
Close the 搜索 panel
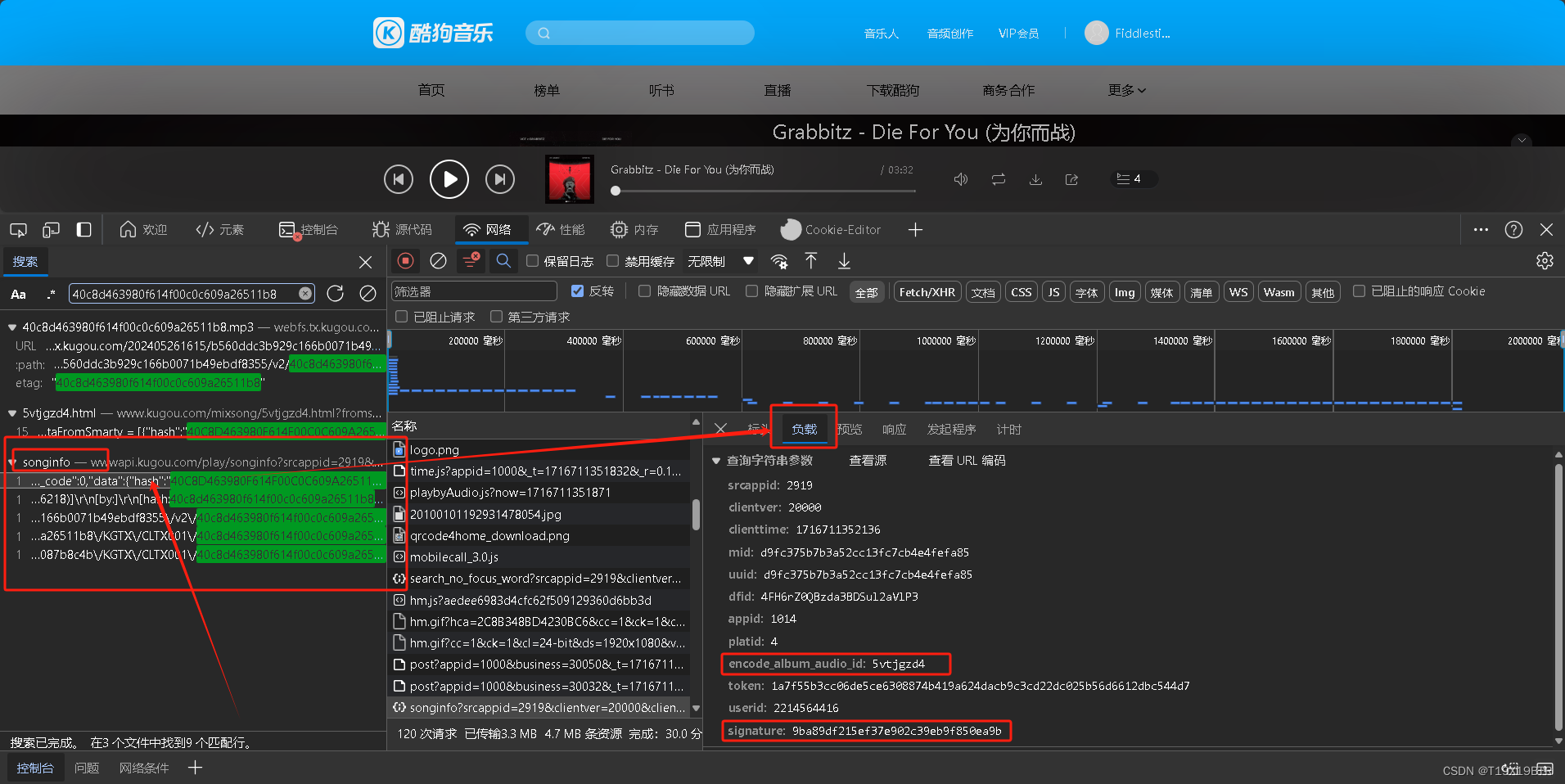[x=365, y=262]
